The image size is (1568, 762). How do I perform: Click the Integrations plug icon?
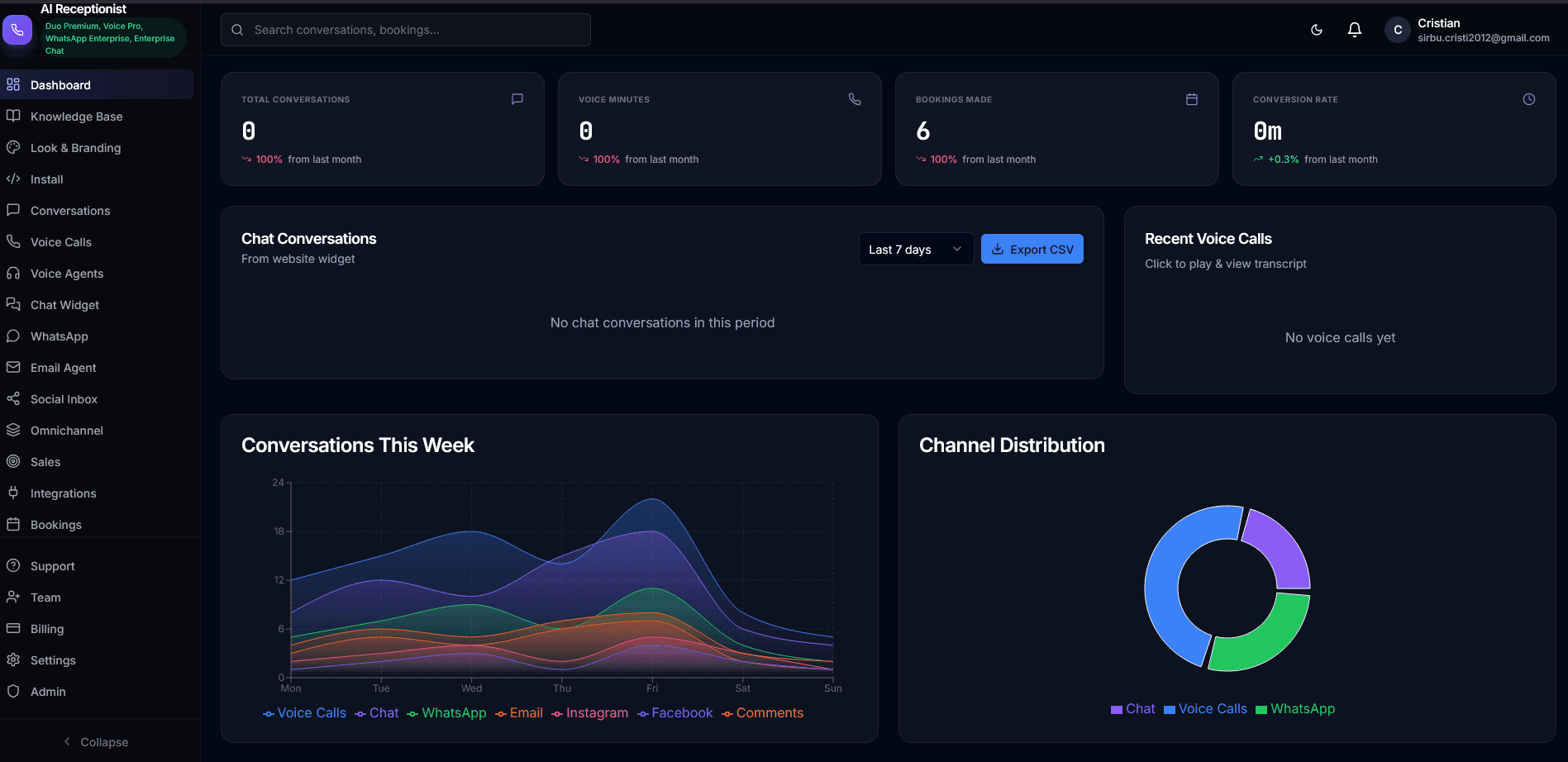tap(13, 493)
